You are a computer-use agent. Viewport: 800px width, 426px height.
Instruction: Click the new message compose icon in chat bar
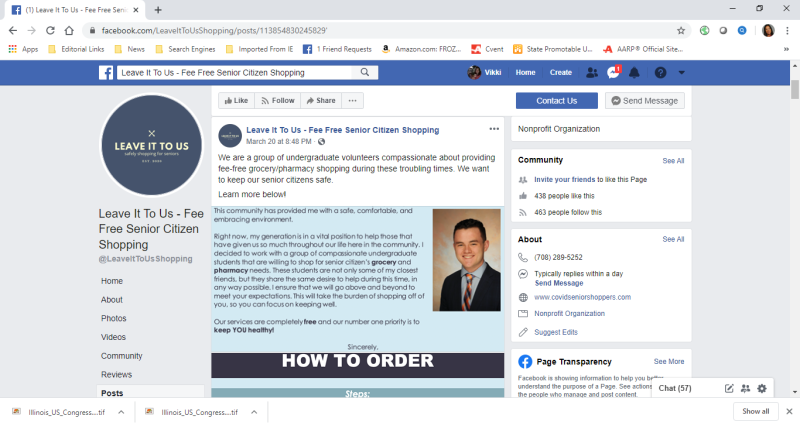[729, 388]
